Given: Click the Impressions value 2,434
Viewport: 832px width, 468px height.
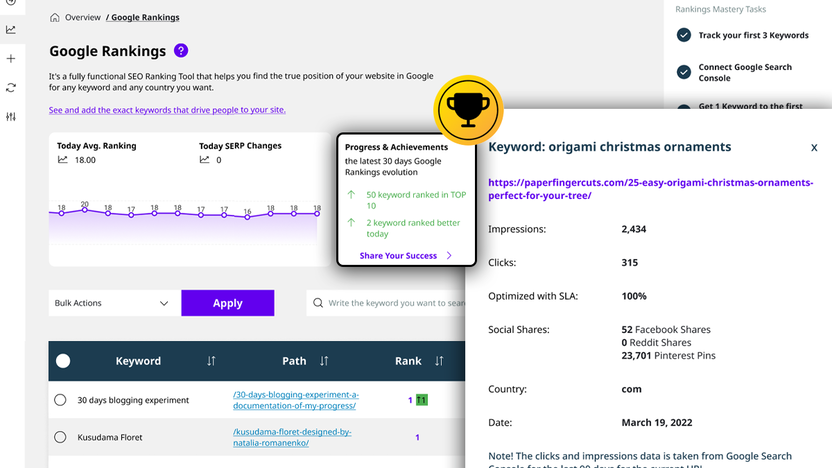Looking at the screenshot, I should 634,229.
